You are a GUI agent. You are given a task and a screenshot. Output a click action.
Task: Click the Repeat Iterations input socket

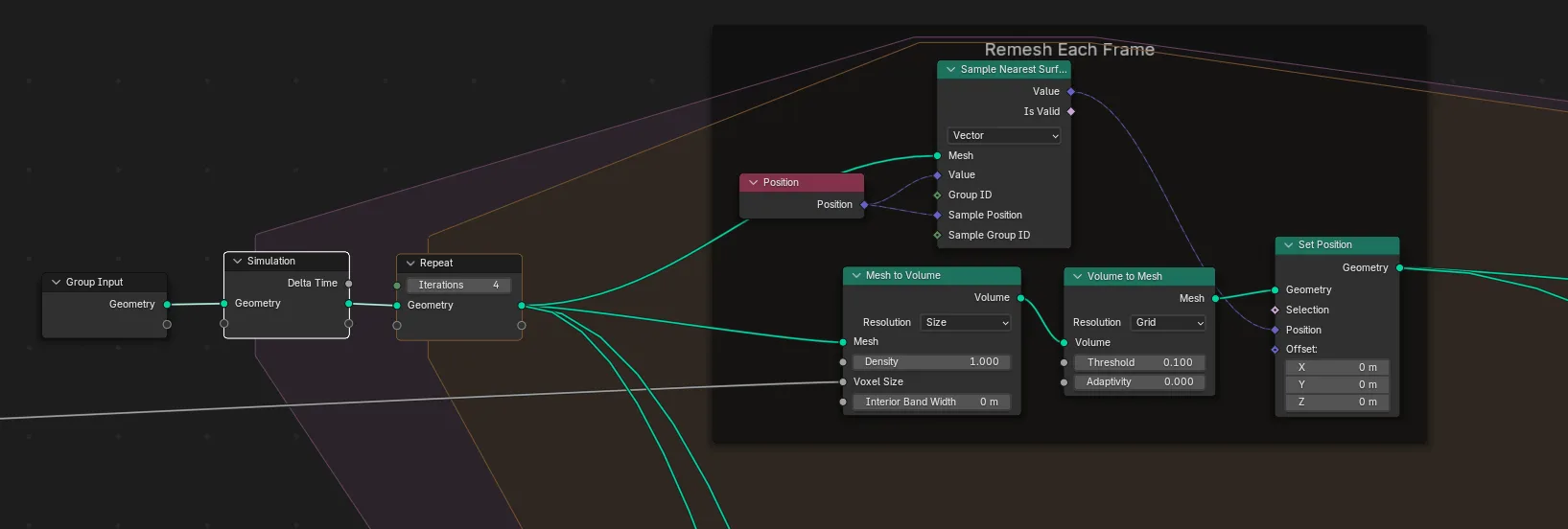click(397, 286)
